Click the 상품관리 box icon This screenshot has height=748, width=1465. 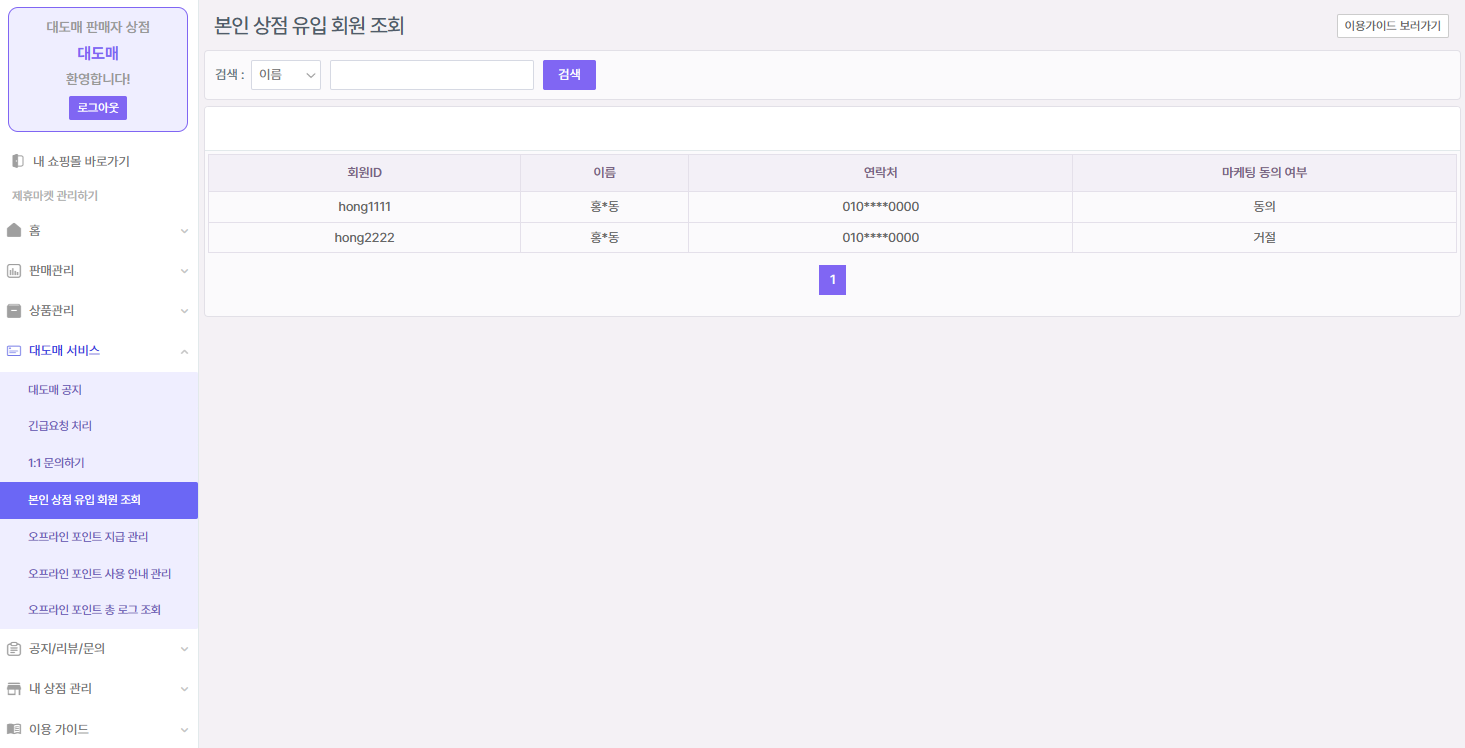(x=14, y=310)
